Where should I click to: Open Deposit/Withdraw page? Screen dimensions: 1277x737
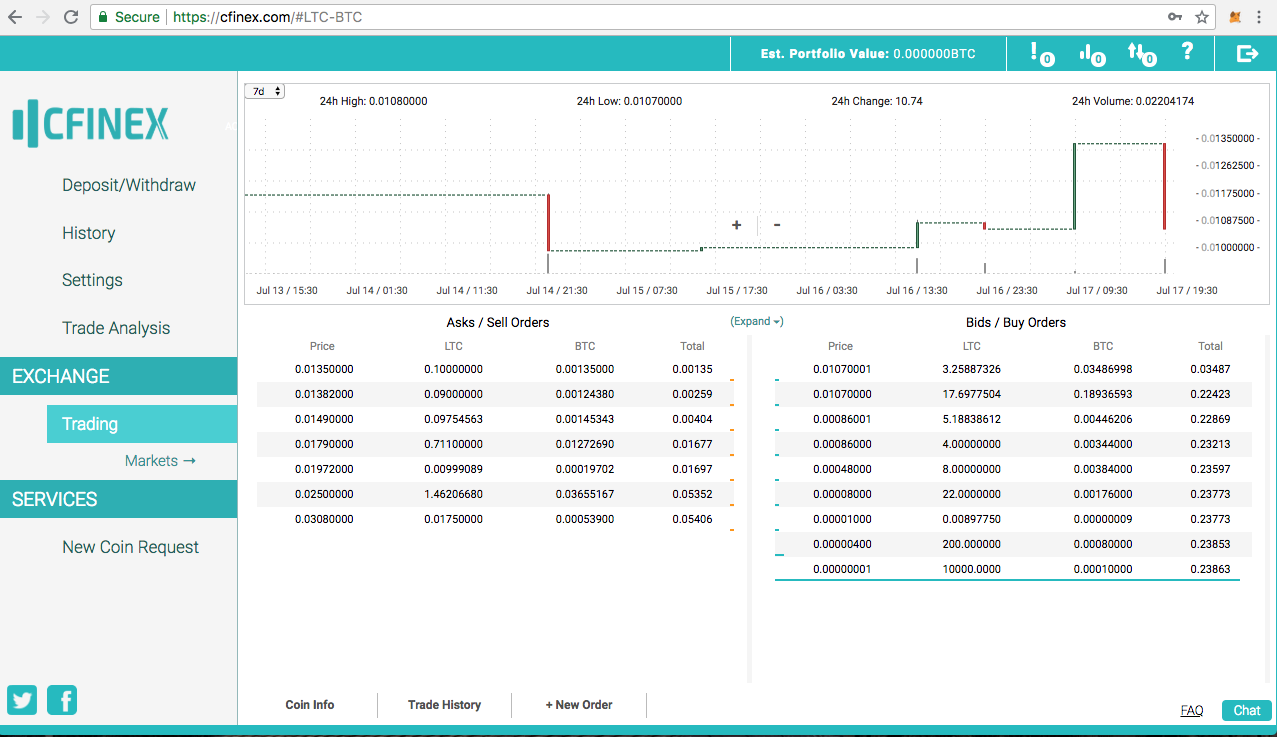129,185
